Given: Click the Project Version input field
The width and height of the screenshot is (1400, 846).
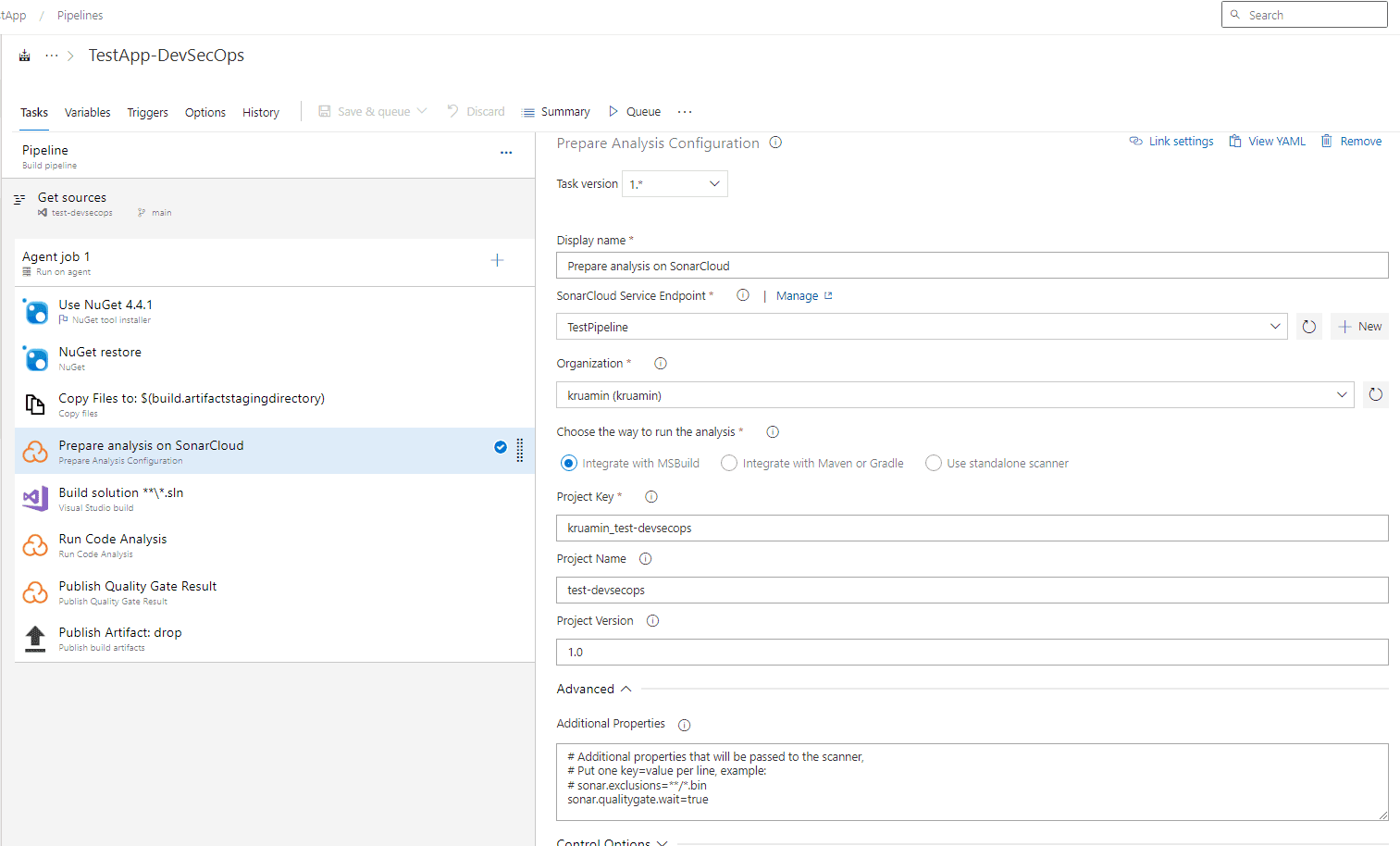Looking at the screenshot, I should tap(972, 653).
